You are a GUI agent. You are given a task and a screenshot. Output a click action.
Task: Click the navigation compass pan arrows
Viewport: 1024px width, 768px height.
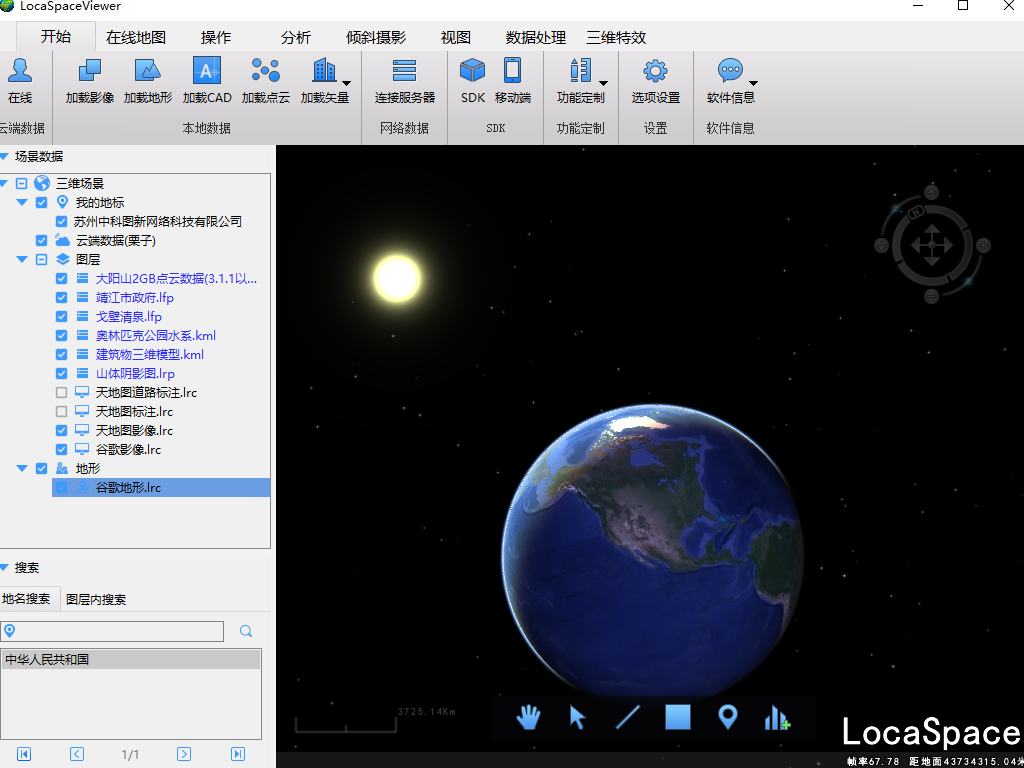[x=932, y=246]
